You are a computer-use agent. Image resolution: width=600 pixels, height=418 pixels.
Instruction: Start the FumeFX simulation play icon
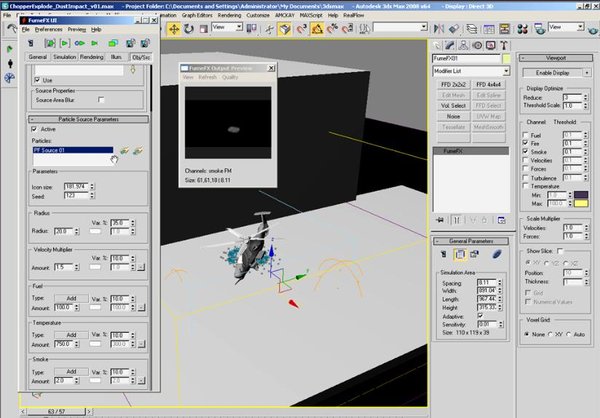[x=66, y=44]
